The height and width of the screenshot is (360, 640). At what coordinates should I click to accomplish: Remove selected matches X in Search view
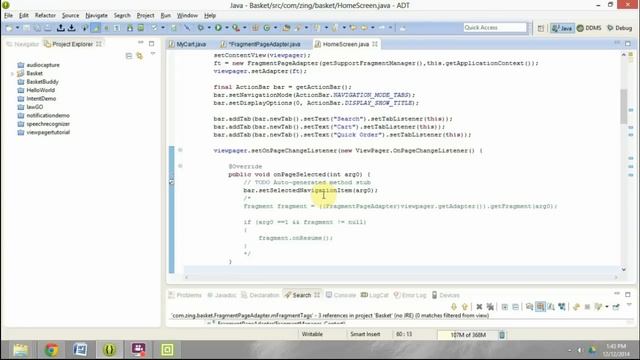479,307
